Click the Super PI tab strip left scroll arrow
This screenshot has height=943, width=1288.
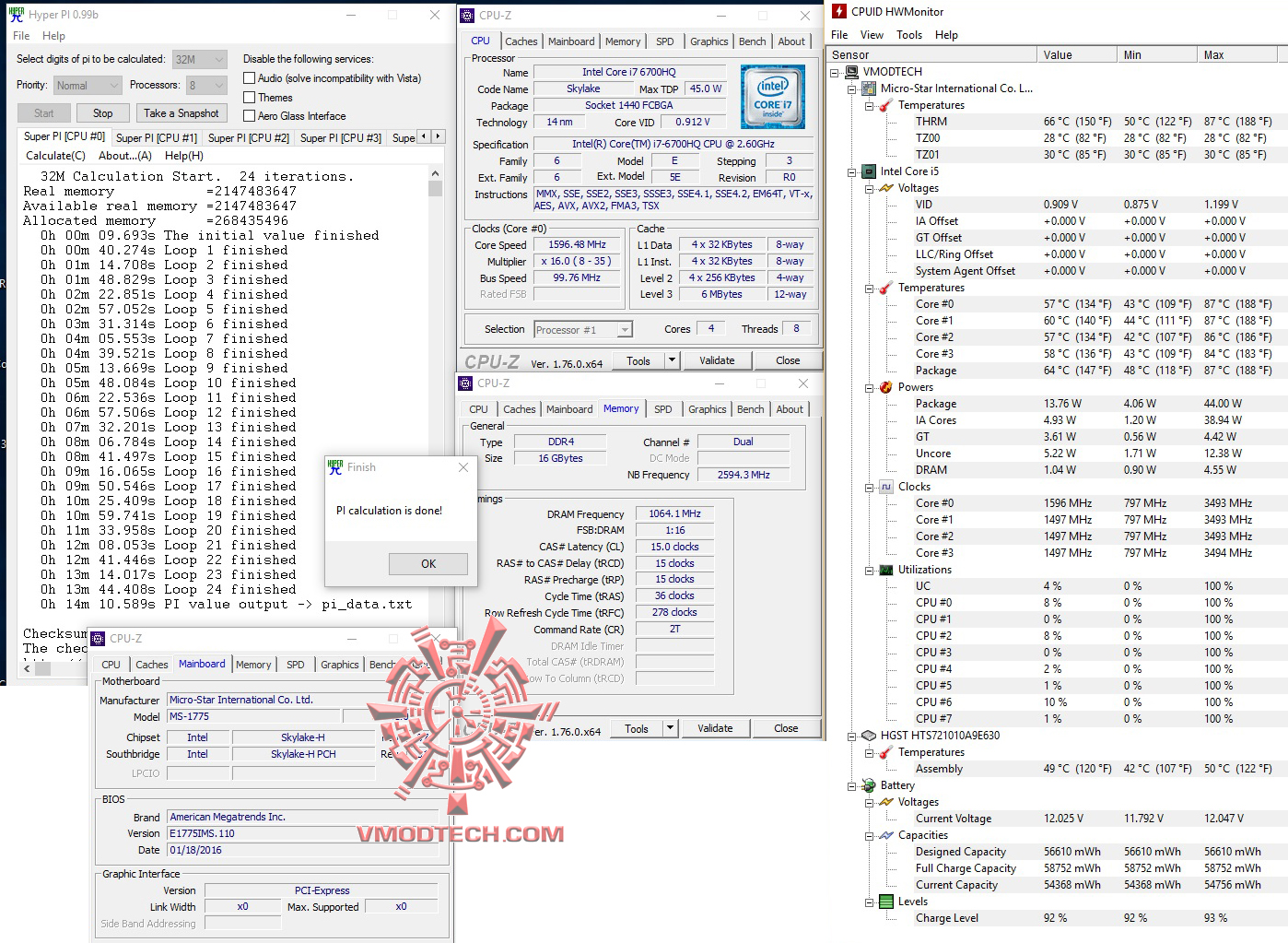tap(424, 136)
